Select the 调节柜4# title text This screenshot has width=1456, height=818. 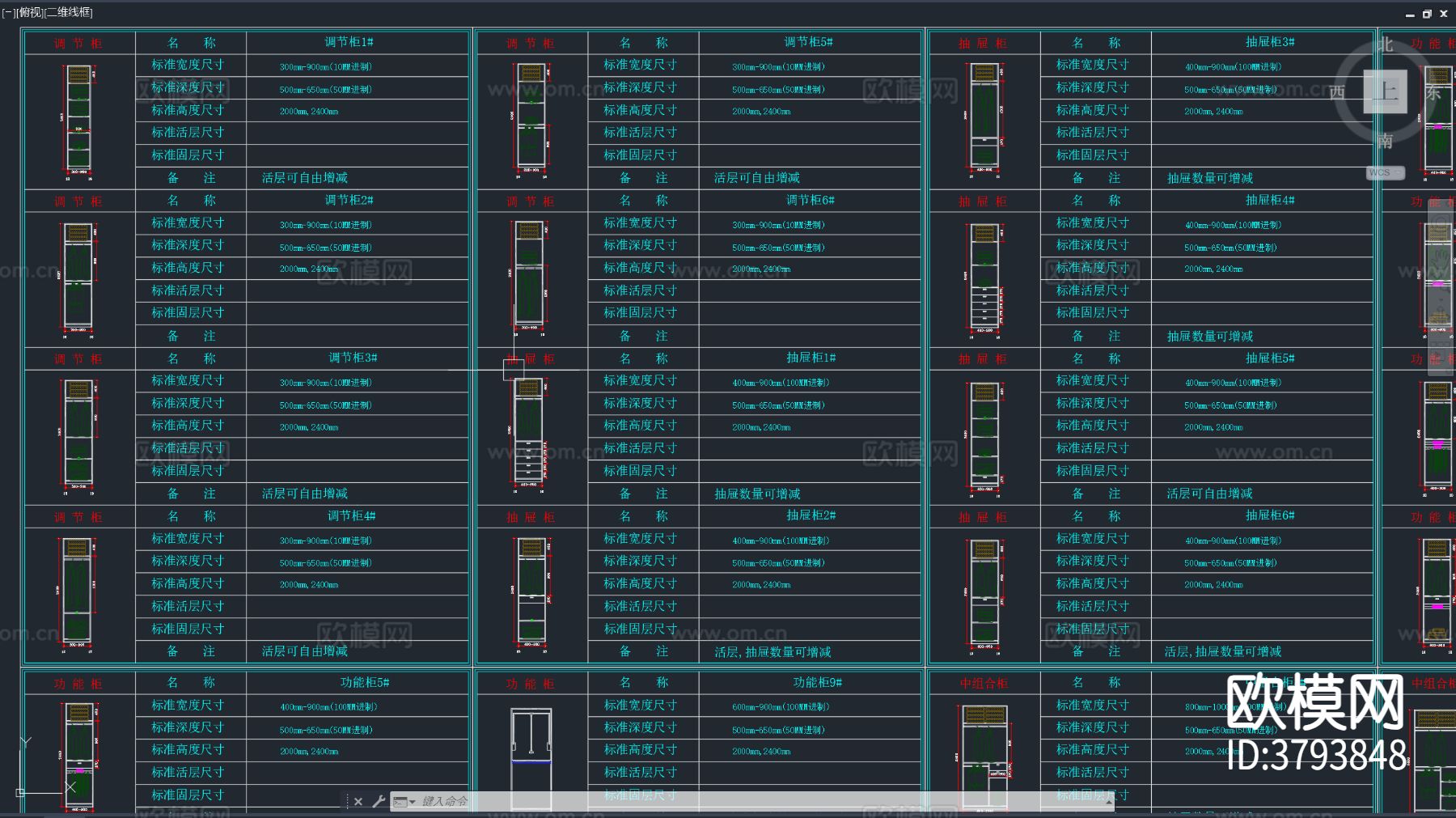(351, 515)
